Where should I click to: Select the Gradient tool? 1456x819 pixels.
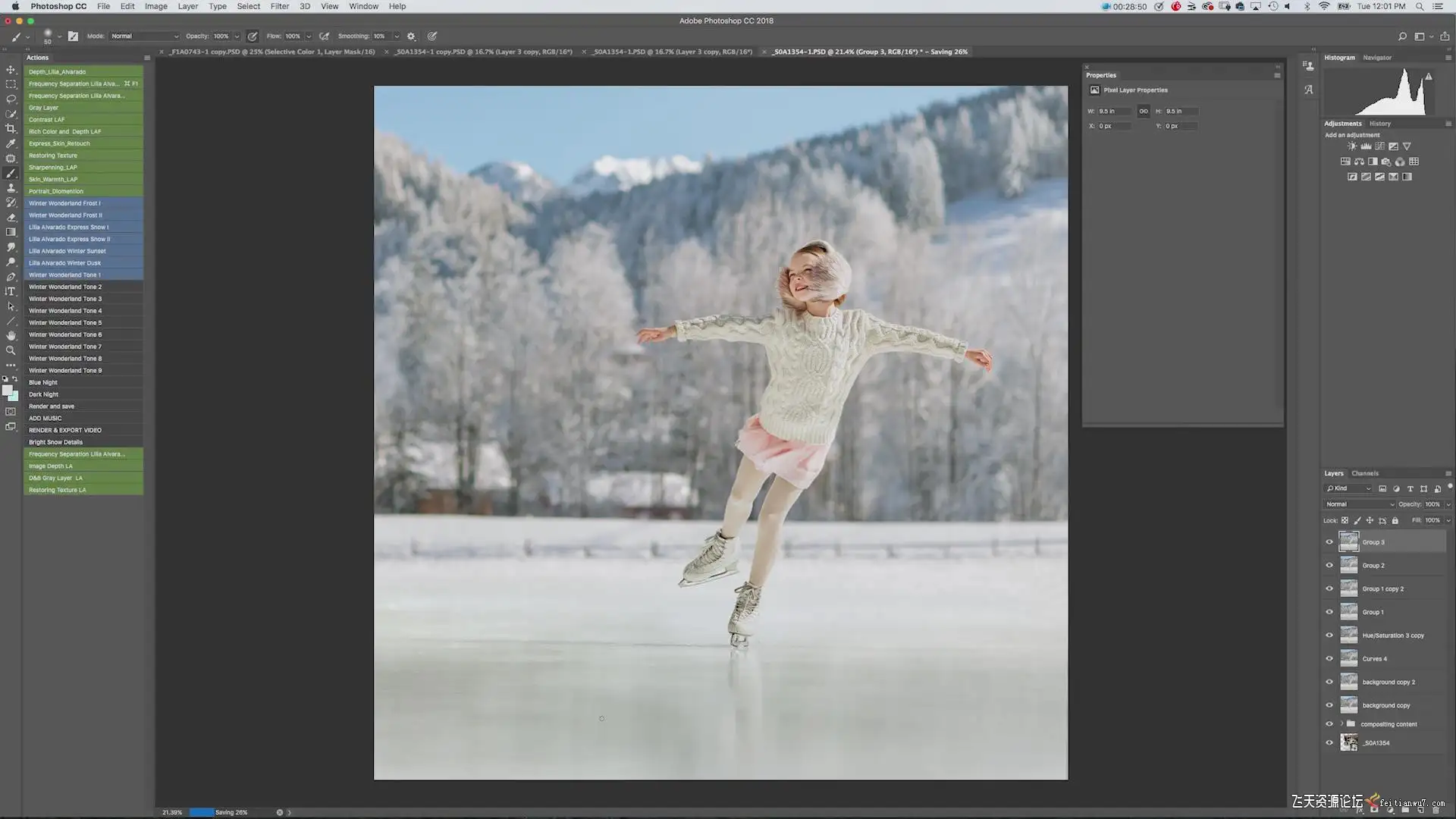(x=11, y=232)
